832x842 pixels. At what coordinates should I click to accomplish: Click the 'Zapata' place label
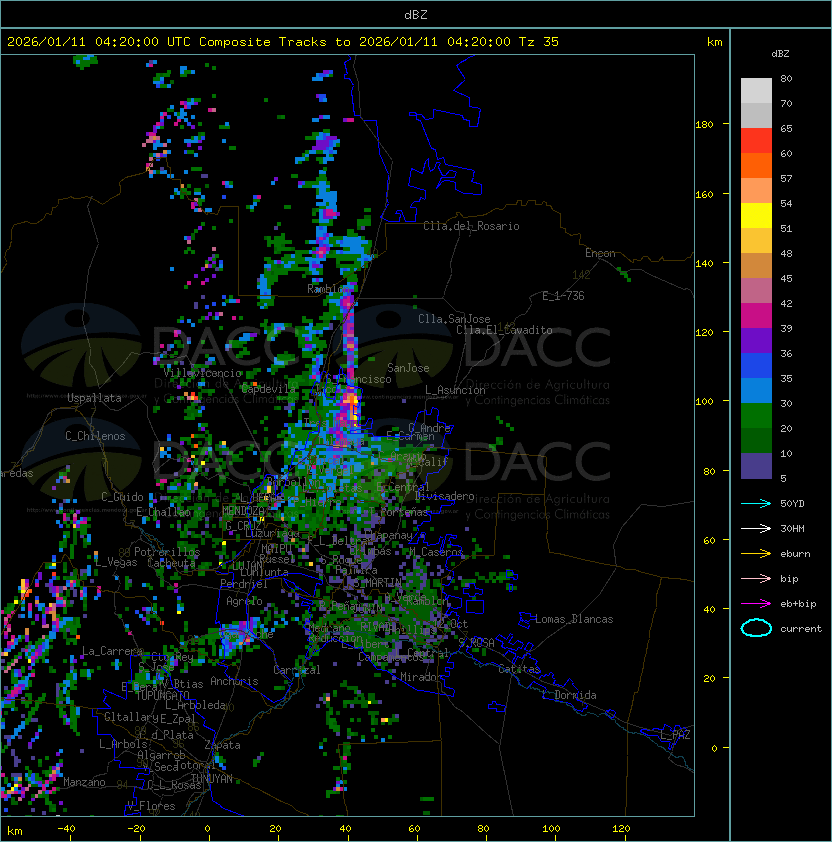click(222, 745)
